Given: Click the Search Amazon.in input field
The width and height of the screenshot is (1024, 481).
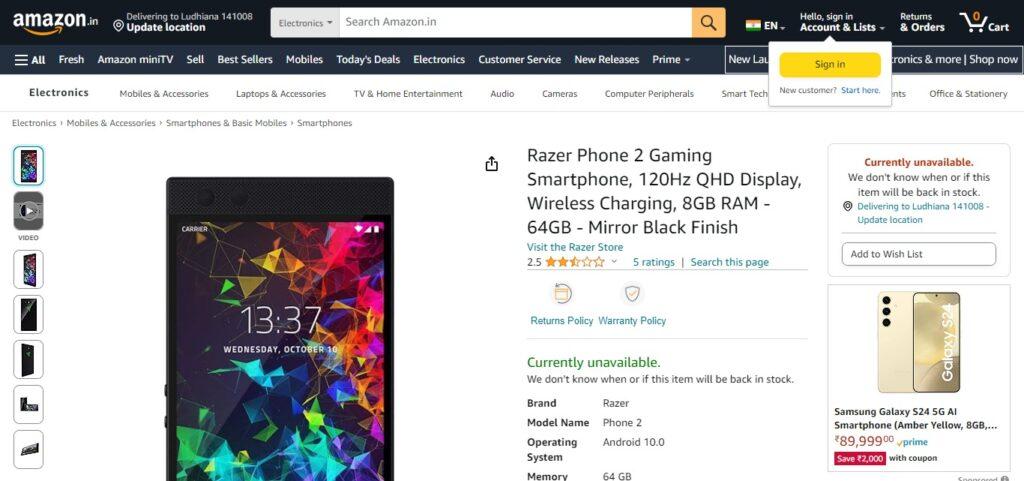Looking at the screenshot, I should tap(516, 22).
